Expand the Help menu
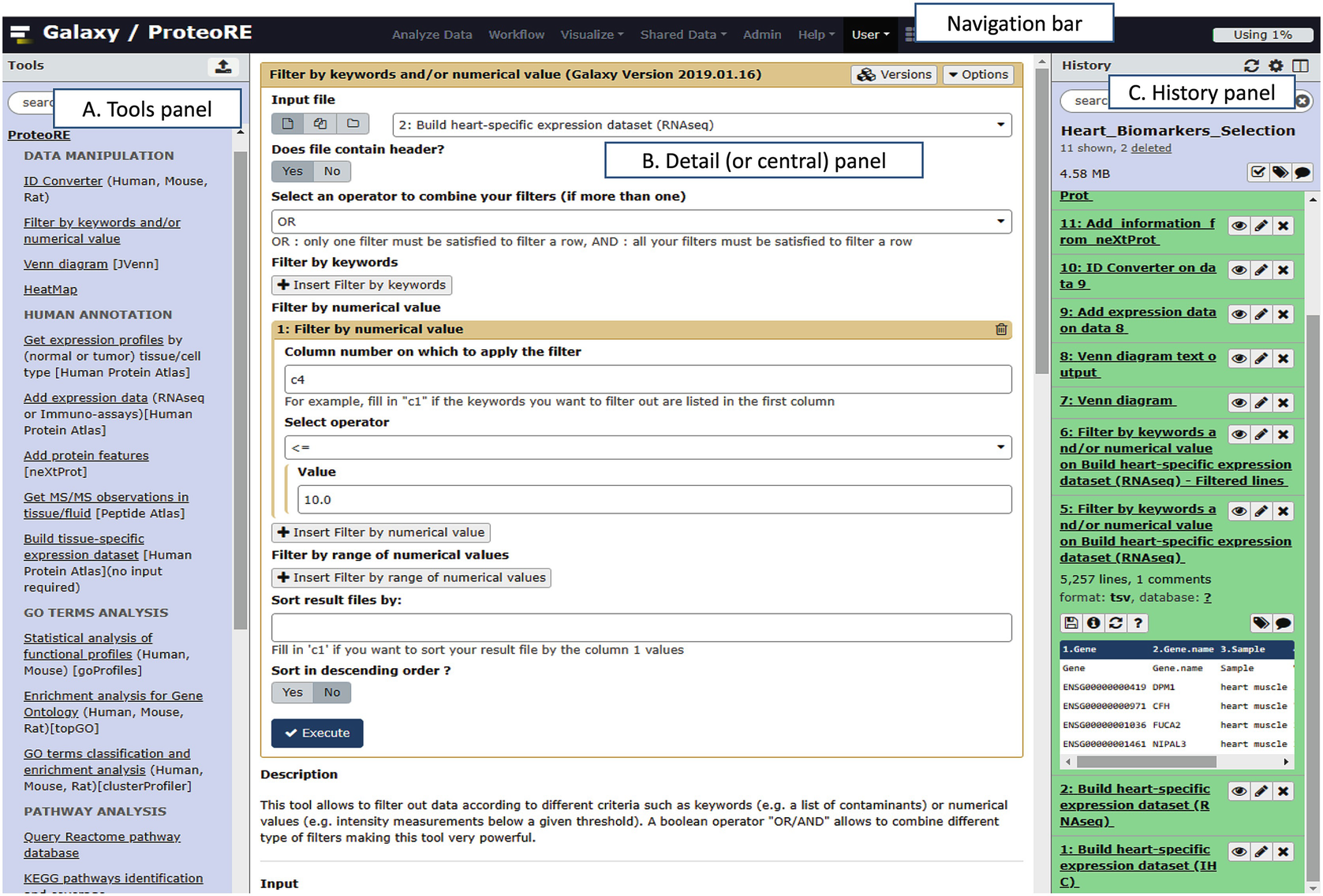This screenshot has height=896, width=1323. click(816, 35)
